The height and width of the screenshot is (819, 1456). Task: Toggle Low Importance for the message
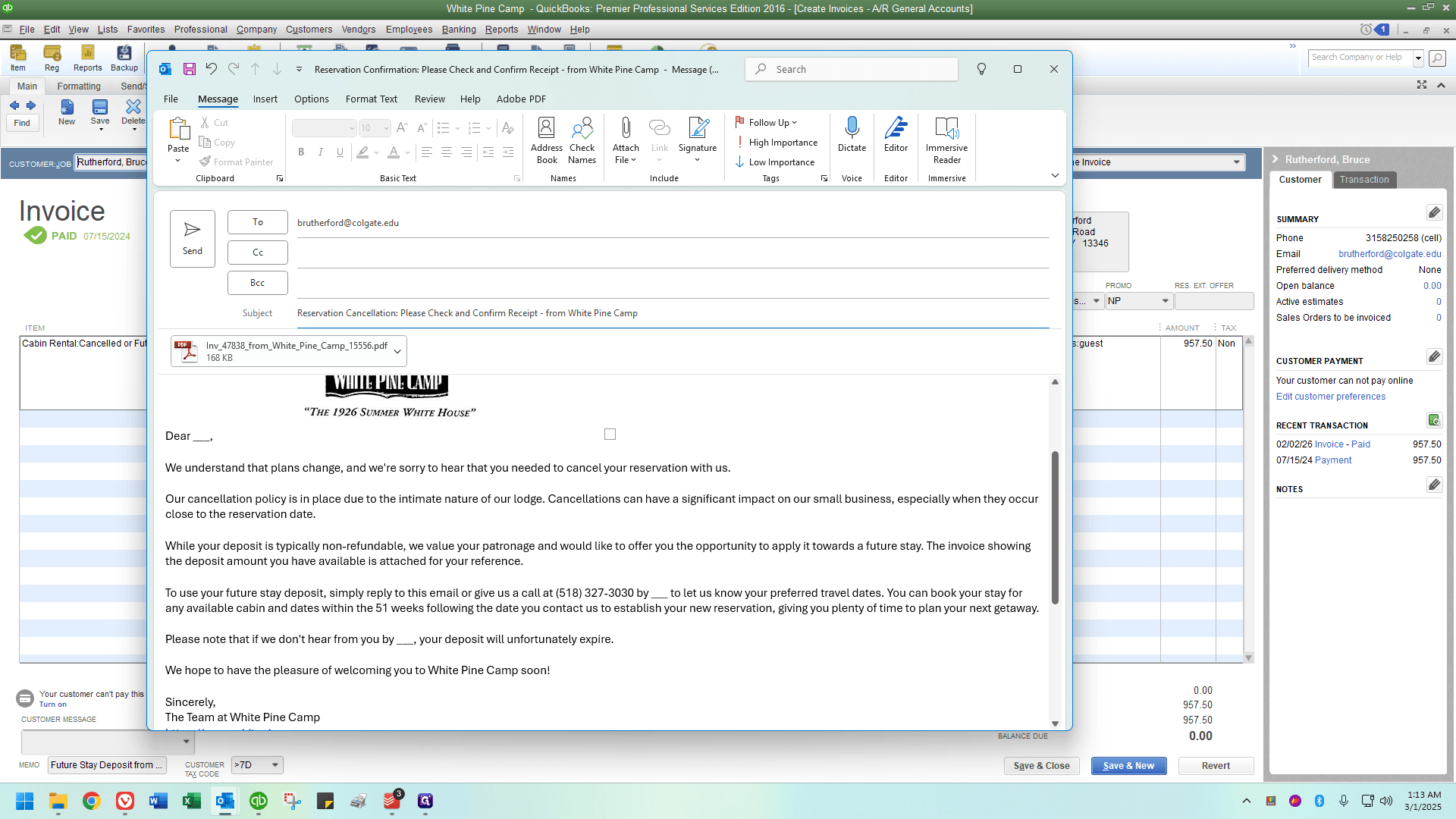[x=775, y=162]
